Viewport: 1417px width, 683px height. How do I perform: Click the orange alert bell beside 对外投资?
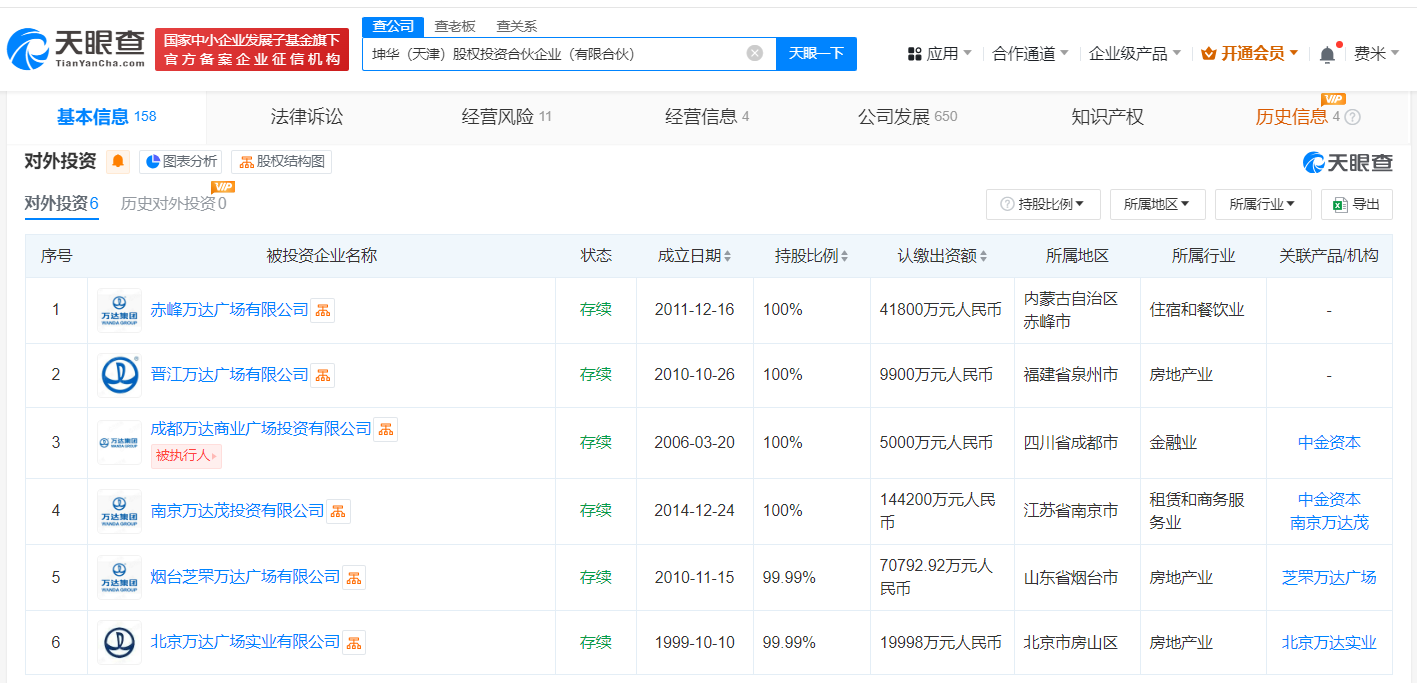click(x=118, y=161)
